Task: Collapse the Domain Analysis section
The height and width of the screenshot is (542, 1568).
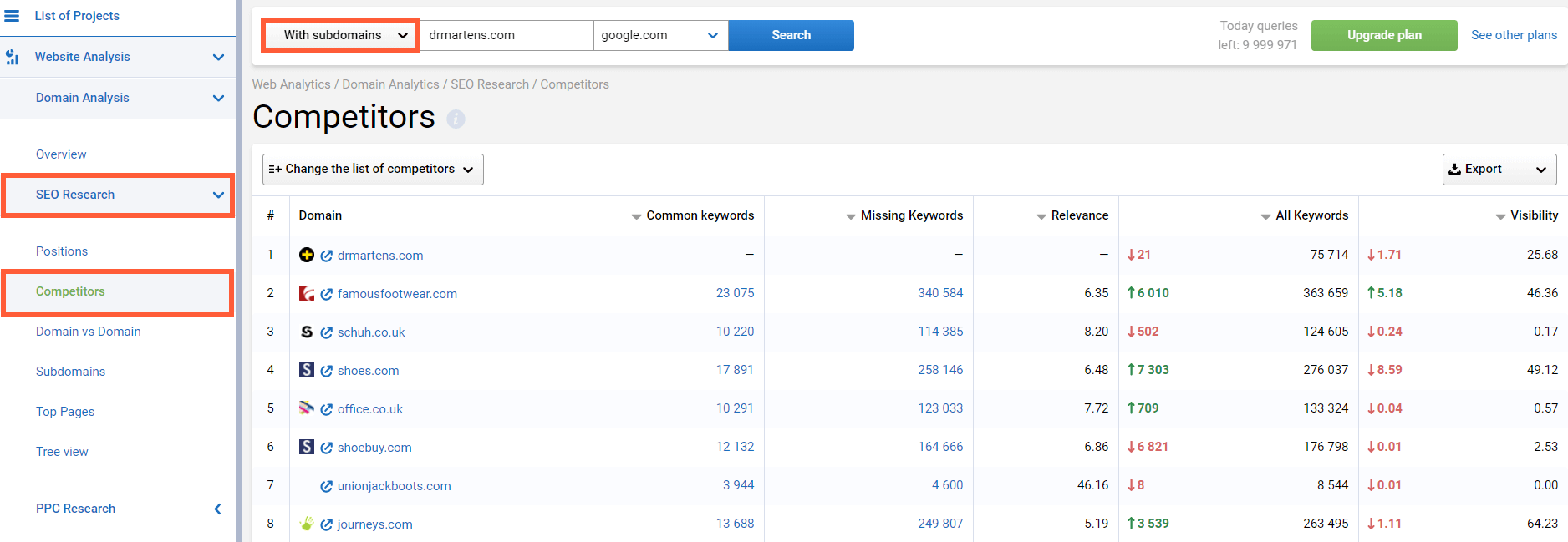Action: [218, 98]
